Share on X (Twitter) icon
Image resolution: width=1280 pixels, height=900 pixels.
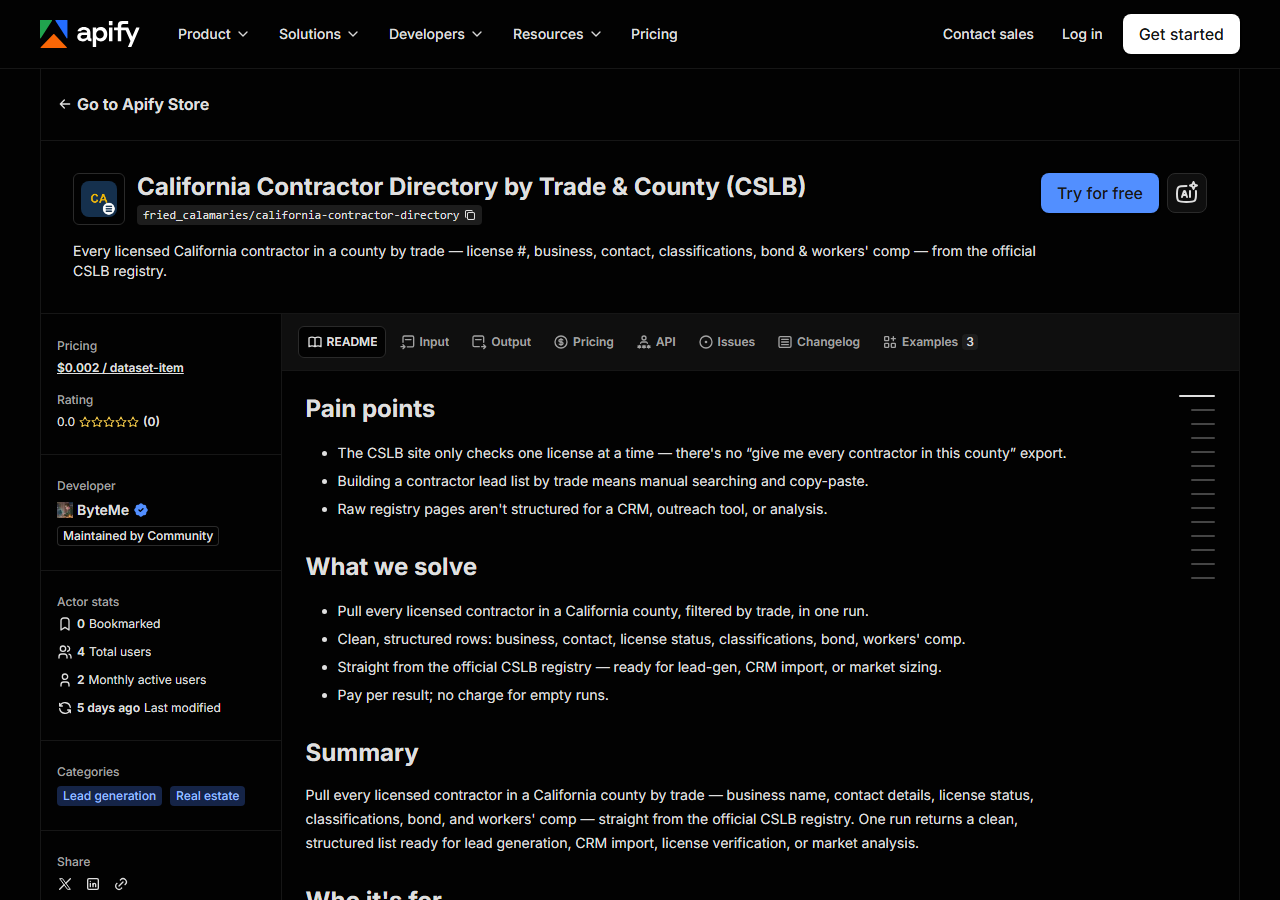click(65, 884)
